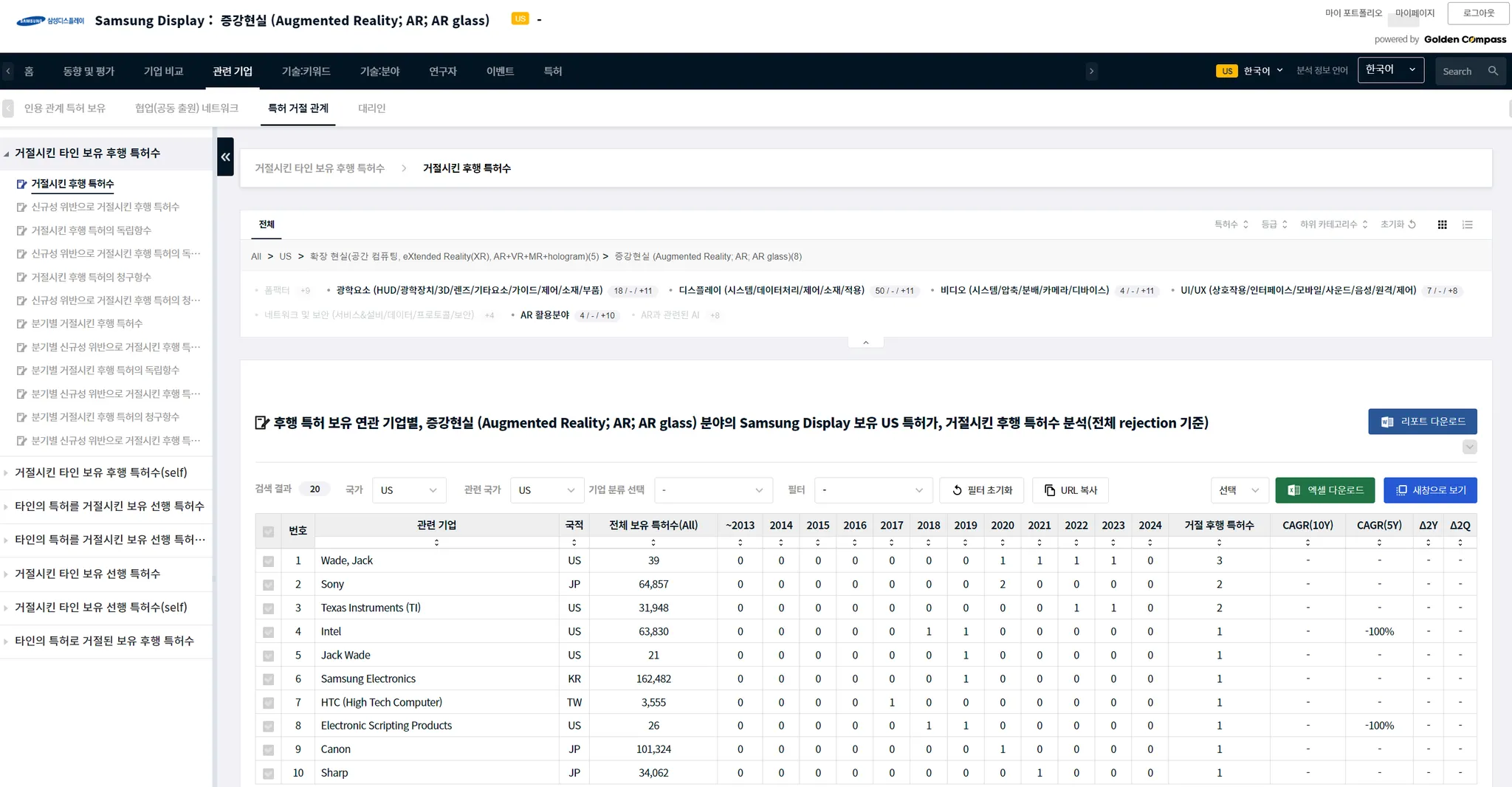1512x787 pixels.
Task: Expand the small chevron under 리포트 다운로드
Action: point(1470,447)
